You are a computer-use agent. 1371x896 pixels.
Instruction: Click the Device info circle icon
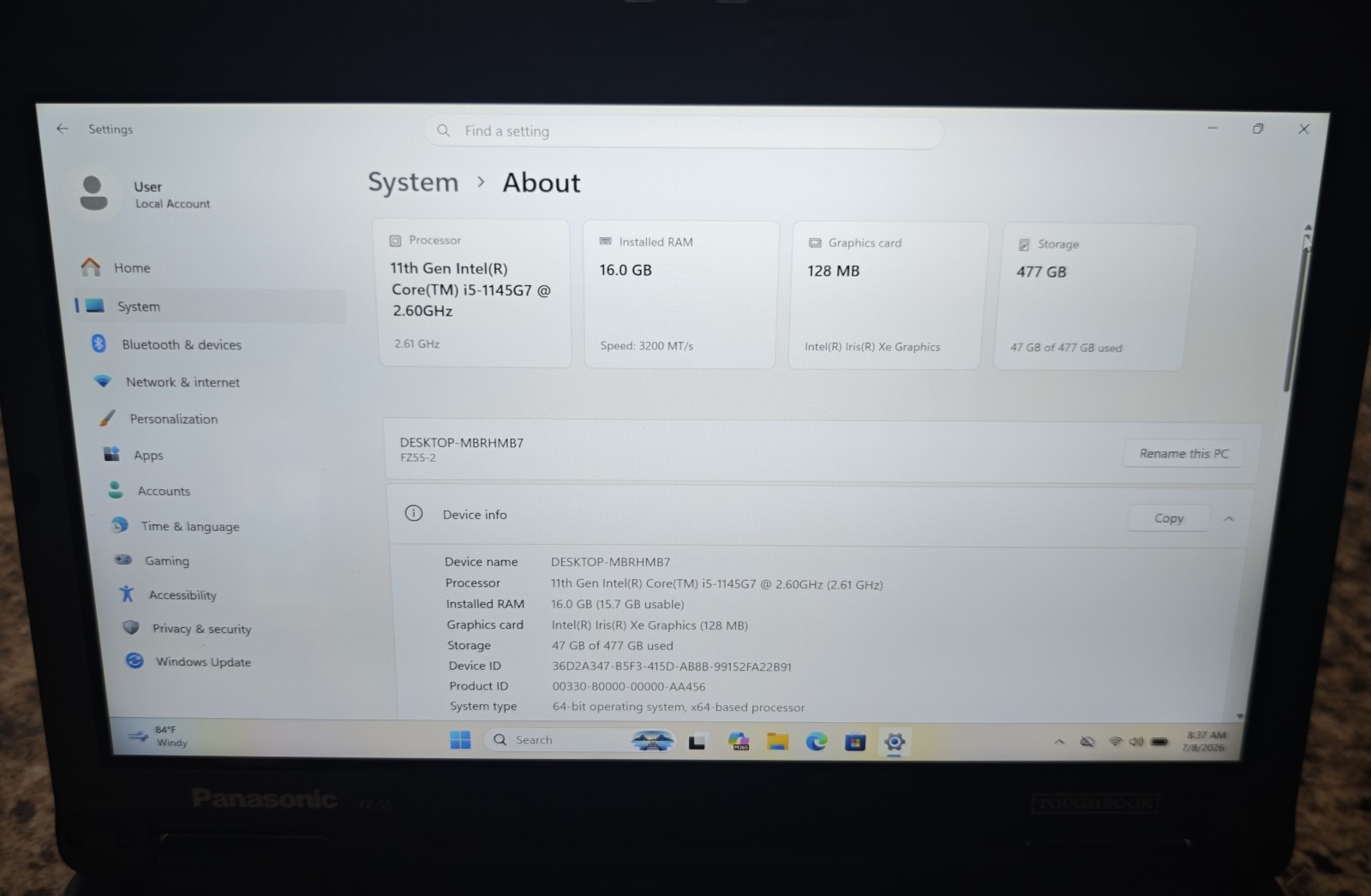414,513
